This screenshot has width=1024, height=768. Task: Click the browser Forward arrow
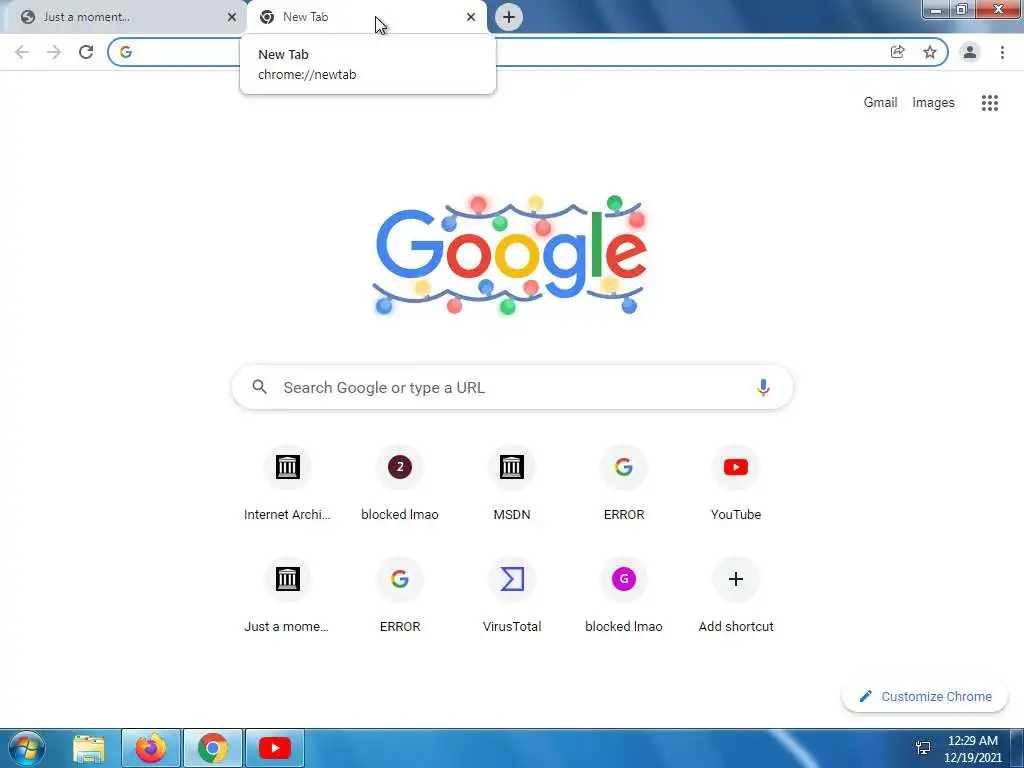[x=54, y=52]
